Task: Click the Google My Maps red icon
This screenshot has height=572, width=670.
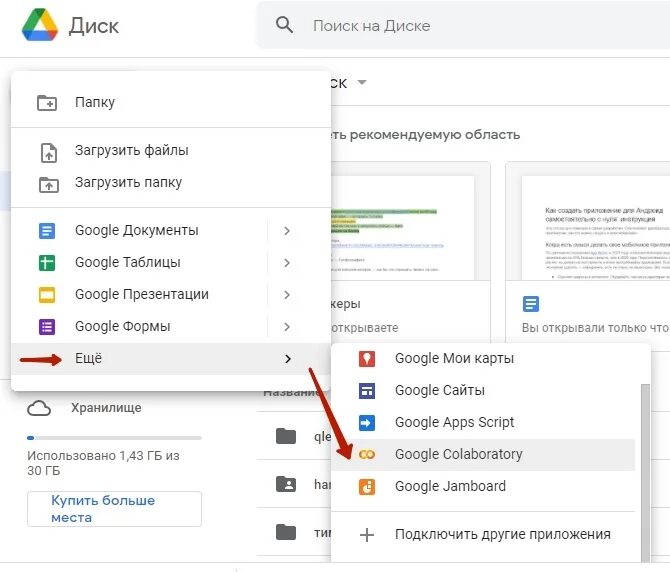Action: (367, 359)
